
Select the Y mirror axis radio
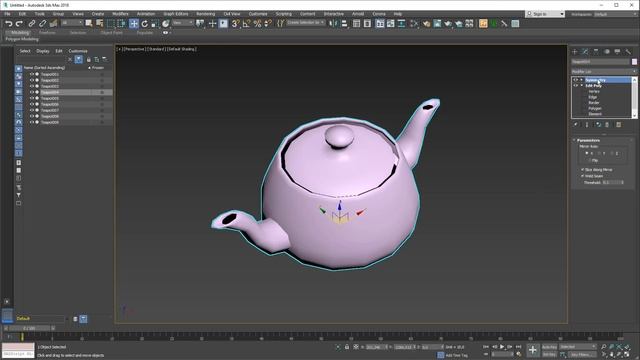599,153
